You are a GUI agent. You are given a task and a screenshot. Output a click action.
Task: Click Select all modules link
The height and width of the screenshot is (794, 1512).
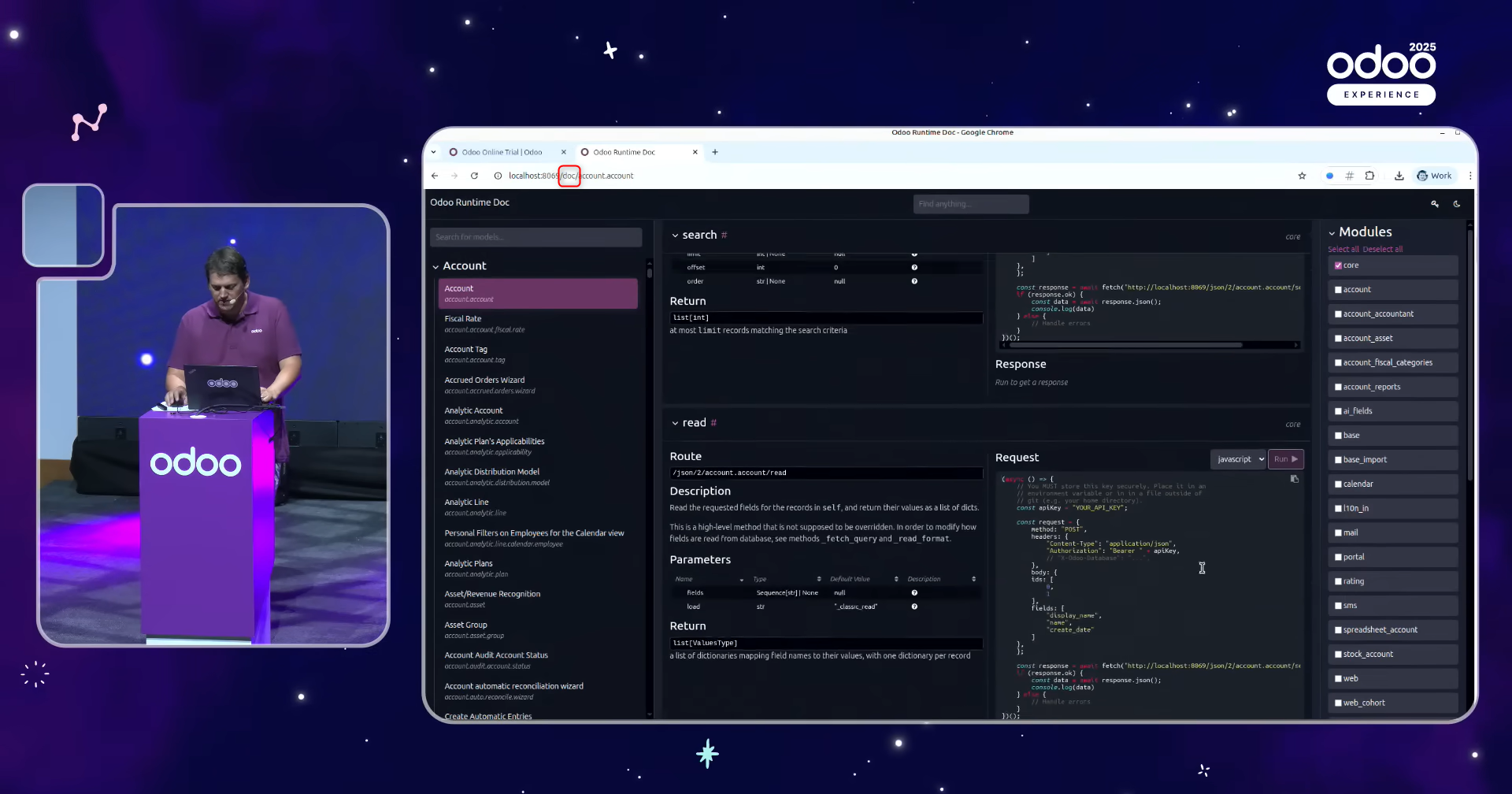(1343, 250)
